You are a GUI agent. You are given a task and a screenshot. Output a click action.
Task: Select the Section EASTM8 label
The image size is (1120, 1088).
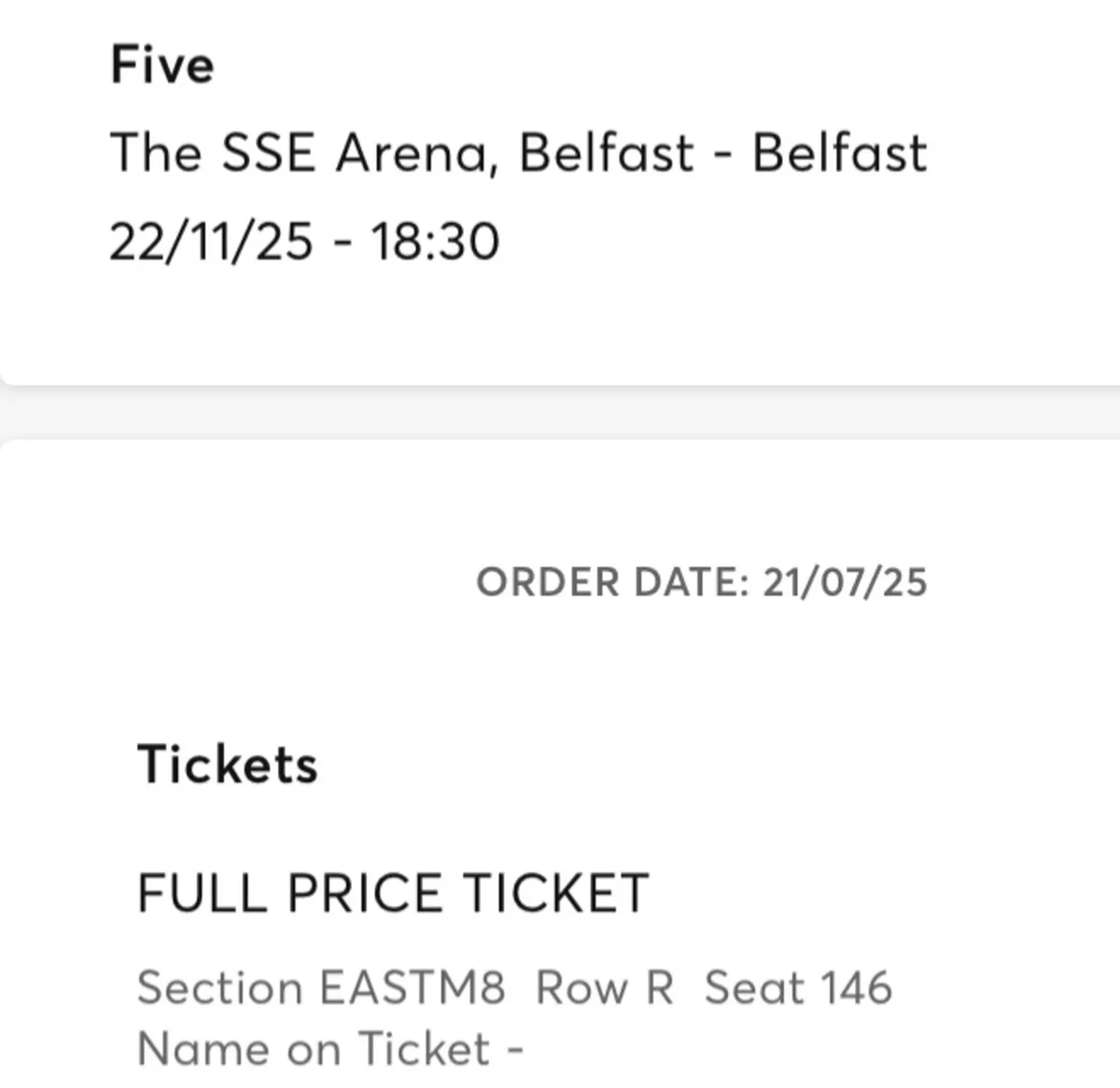pos(321,987)
